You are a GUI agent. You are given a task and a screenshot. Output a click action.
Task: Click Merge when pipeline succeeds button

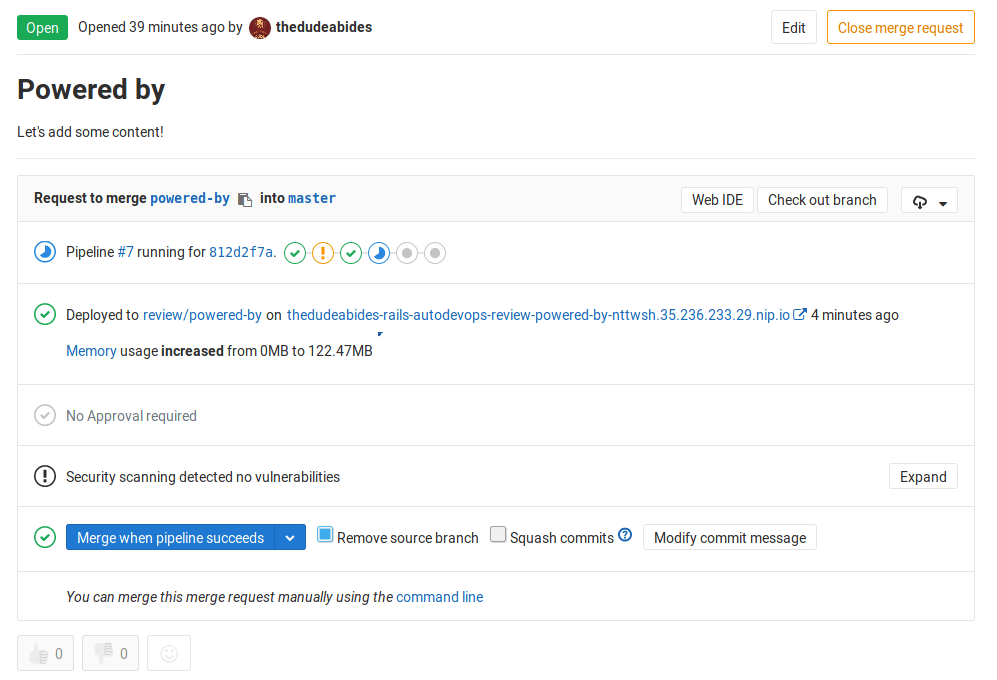tap(170, 538)
